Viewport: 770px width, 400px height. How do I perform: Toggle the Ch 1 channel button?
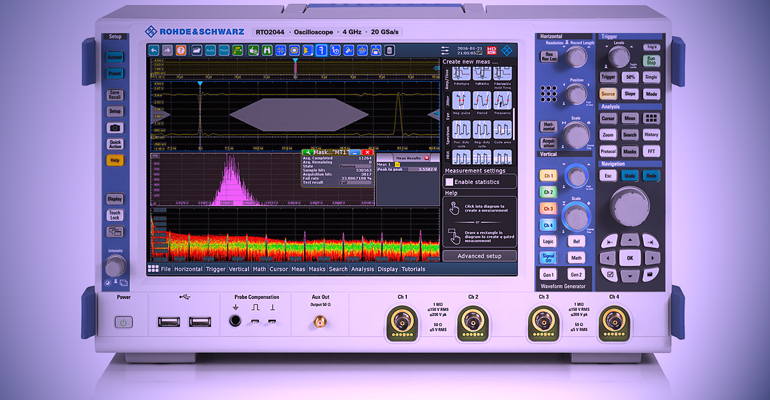pos(547,176)
